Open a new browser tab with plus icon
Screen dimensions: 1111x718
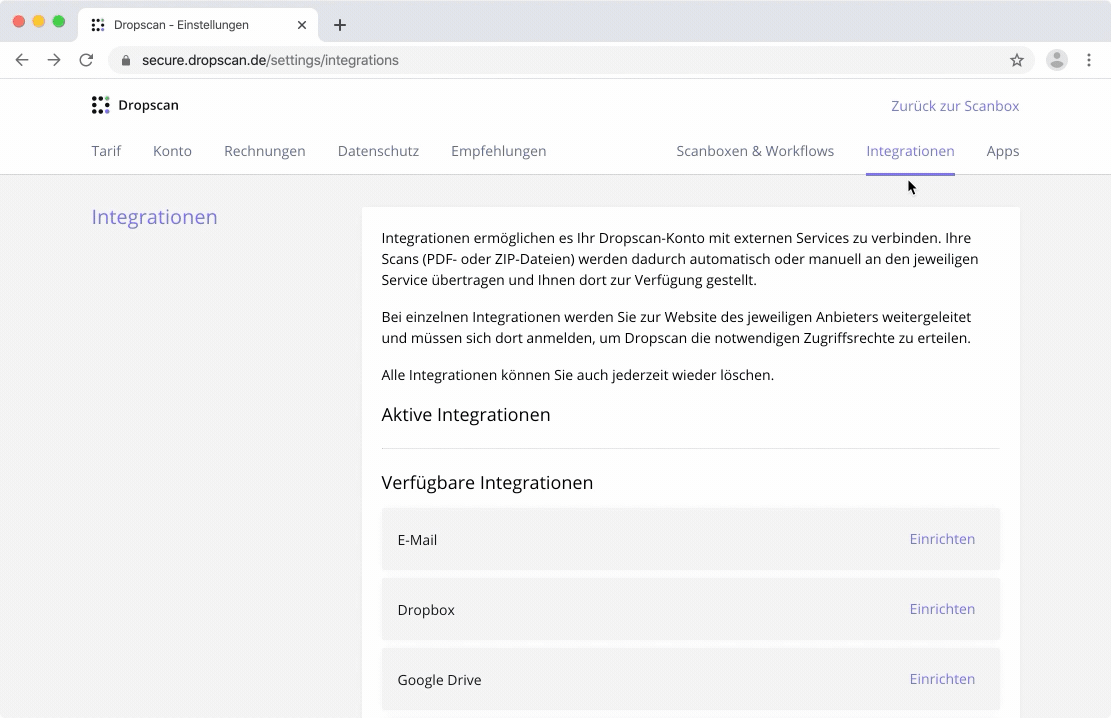[x=340, y=25]
